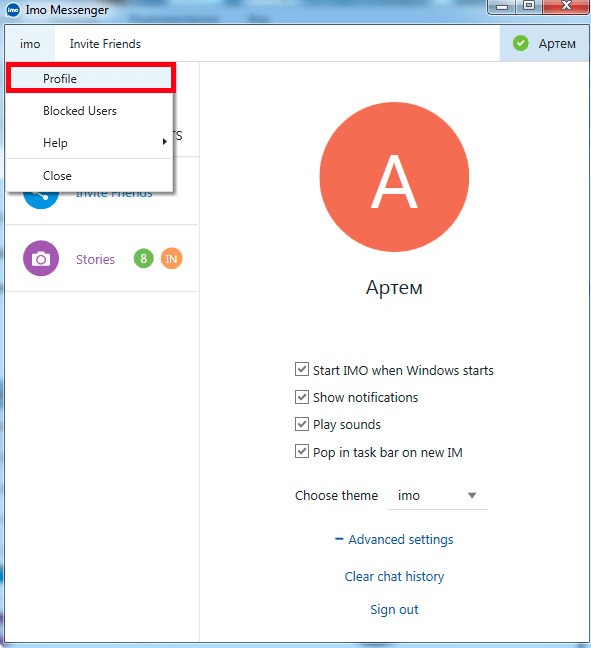This screenshot has height=648, width=591.
Task: Open the Choose theme dropdown
Action: tap(438, 496)
